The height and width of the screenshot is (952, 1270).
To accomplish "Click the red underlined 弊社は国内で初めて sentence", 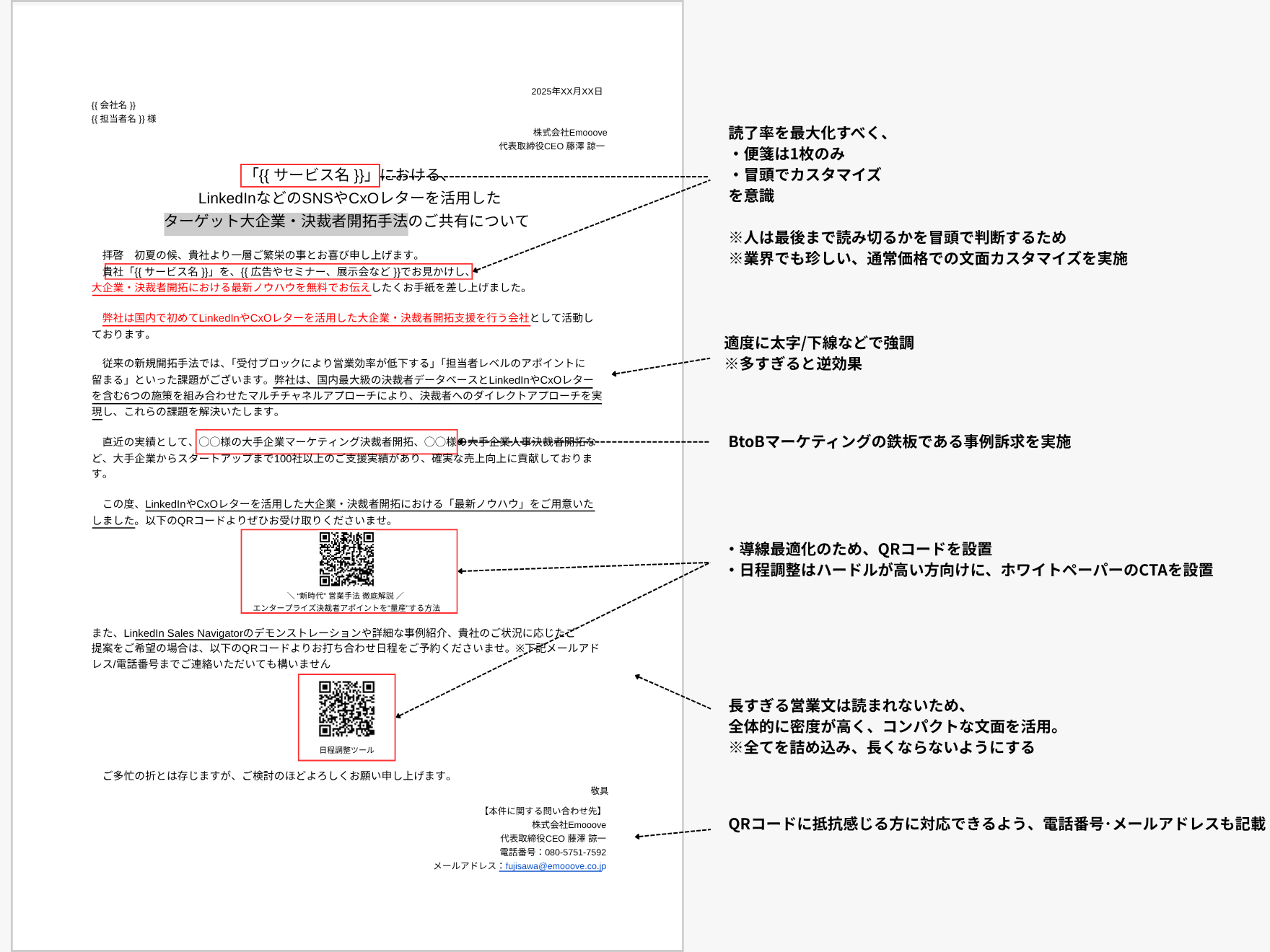I will [315, 318].
